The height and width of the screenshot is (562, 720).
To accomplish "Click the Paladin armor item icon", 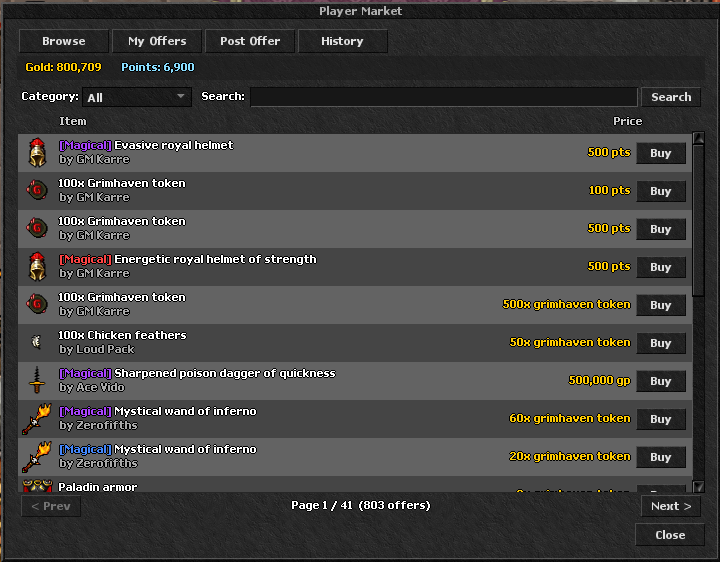I will click(37, 486).
